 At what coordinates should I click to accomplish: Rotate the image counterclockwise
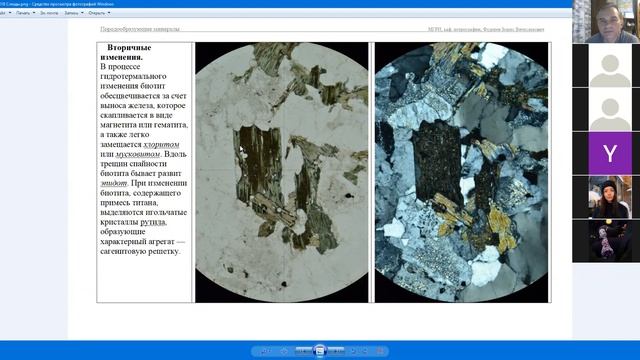pos(354,351)
